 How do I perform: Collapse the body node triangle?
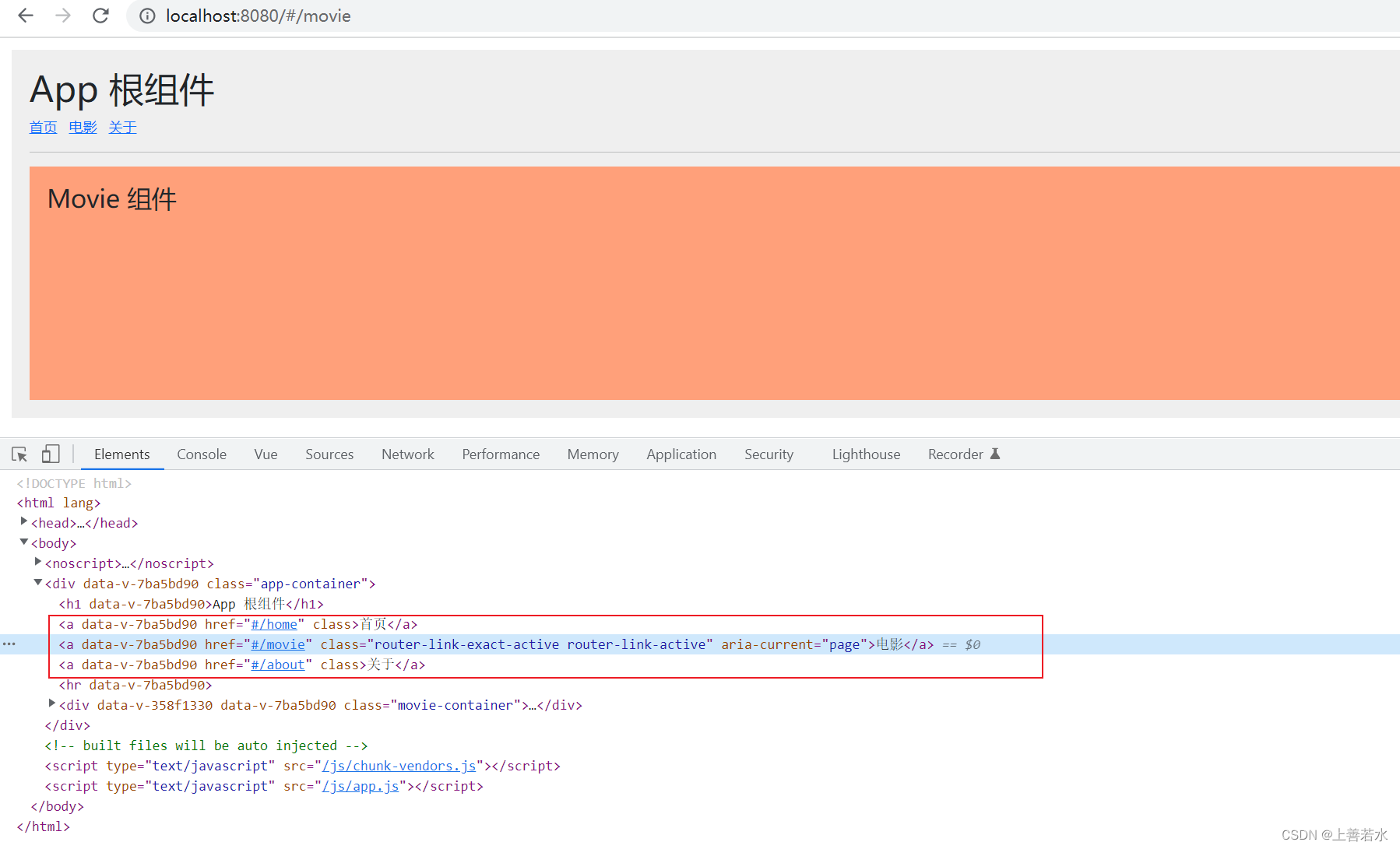click(x=24, y=542)
